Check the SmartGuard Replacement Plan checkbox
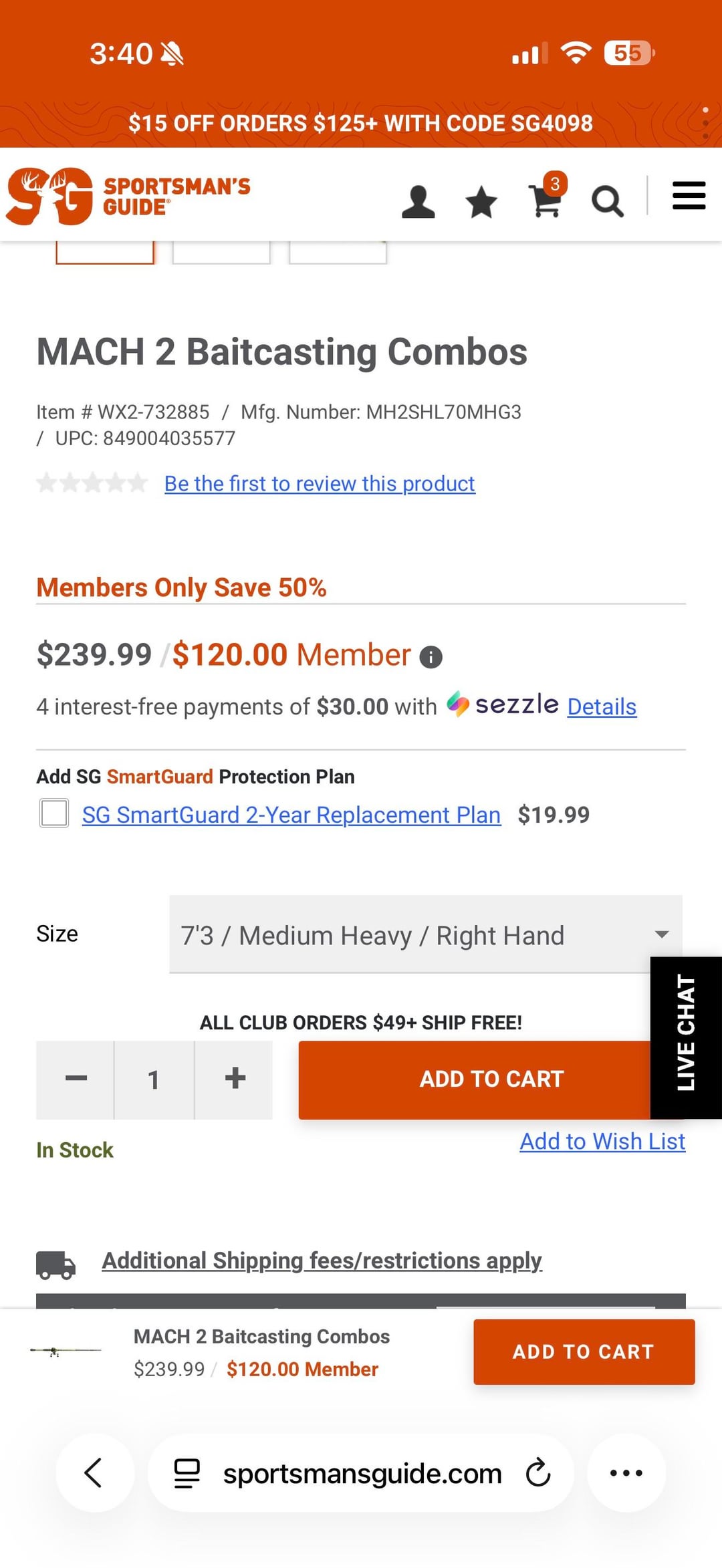722x1568 pixels. click(x=54, y=813)
